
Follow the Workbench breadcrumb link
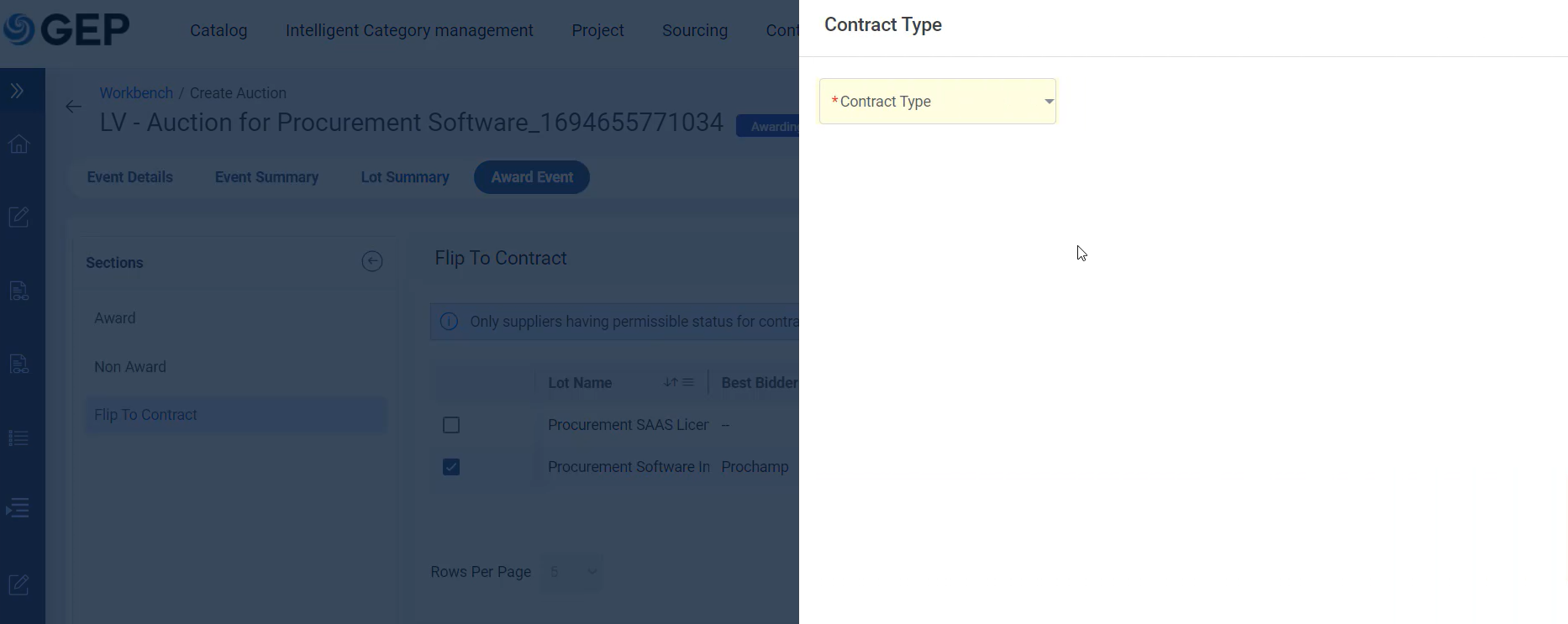pos(136,93)
